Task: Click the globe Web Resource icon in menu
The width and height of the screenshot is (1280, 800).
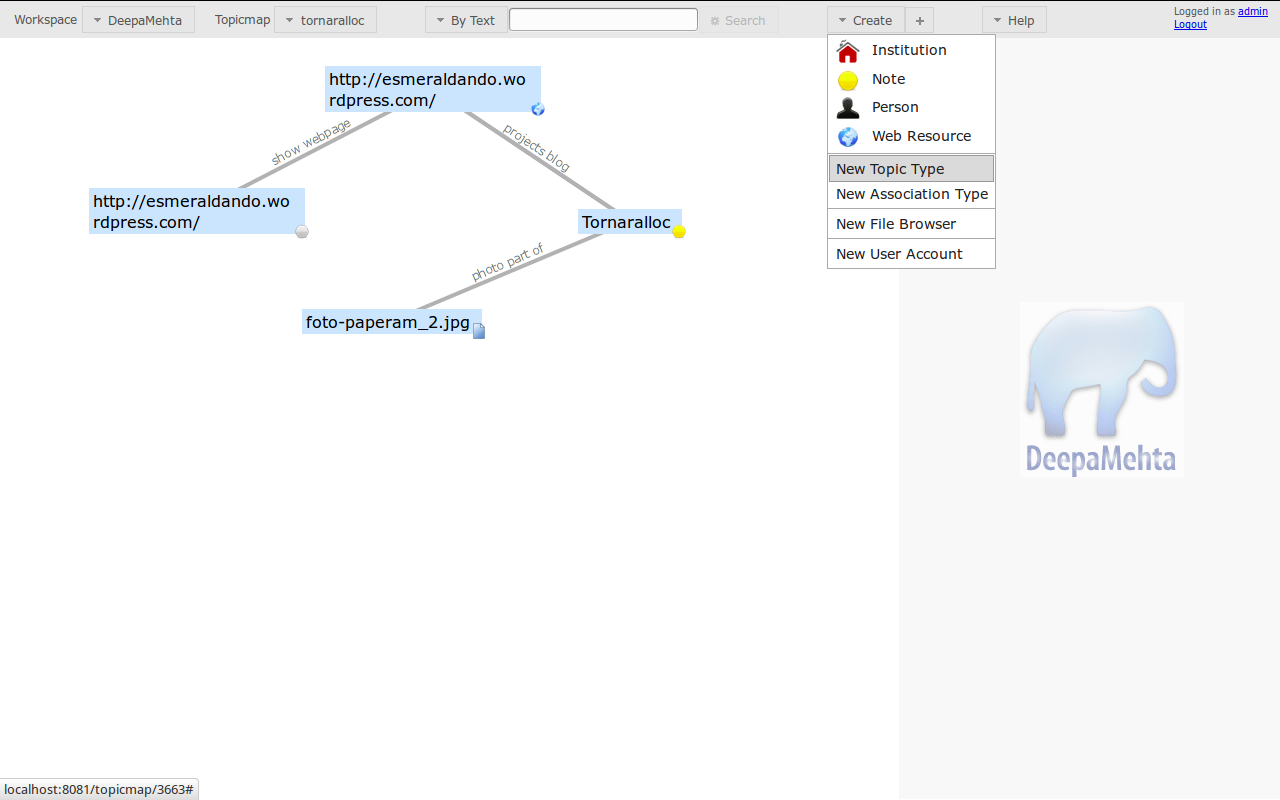Action: click(x=848, y=137)
